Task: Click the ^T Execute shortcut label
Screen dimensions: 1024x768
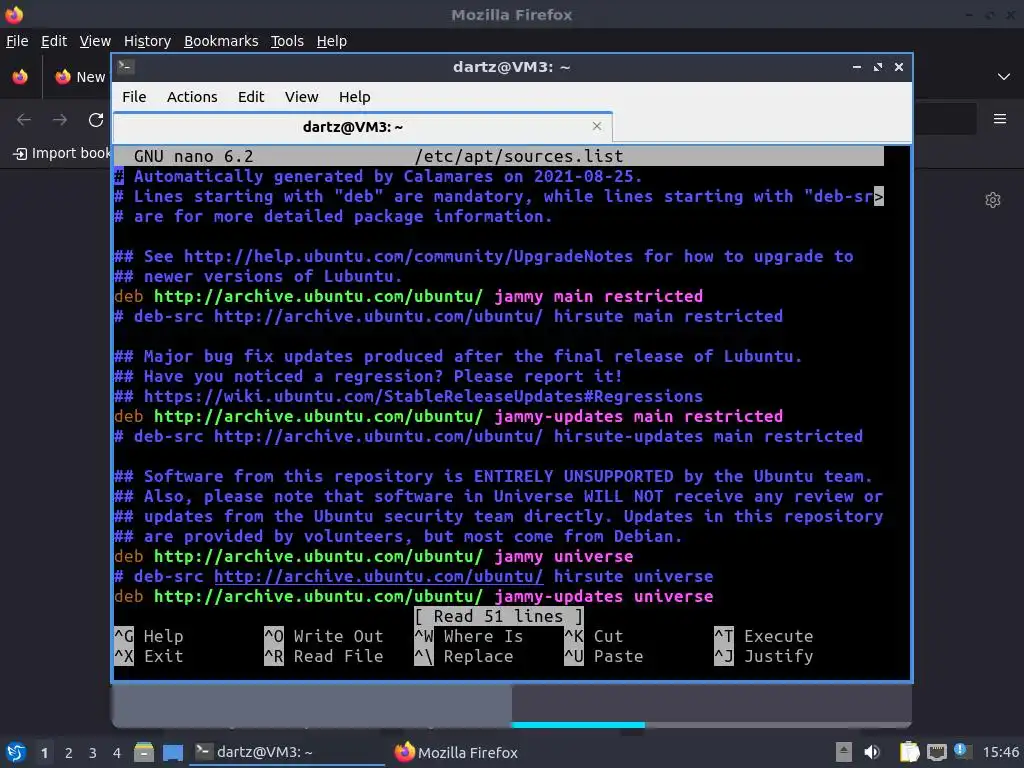Action: [x=764, y=637]
